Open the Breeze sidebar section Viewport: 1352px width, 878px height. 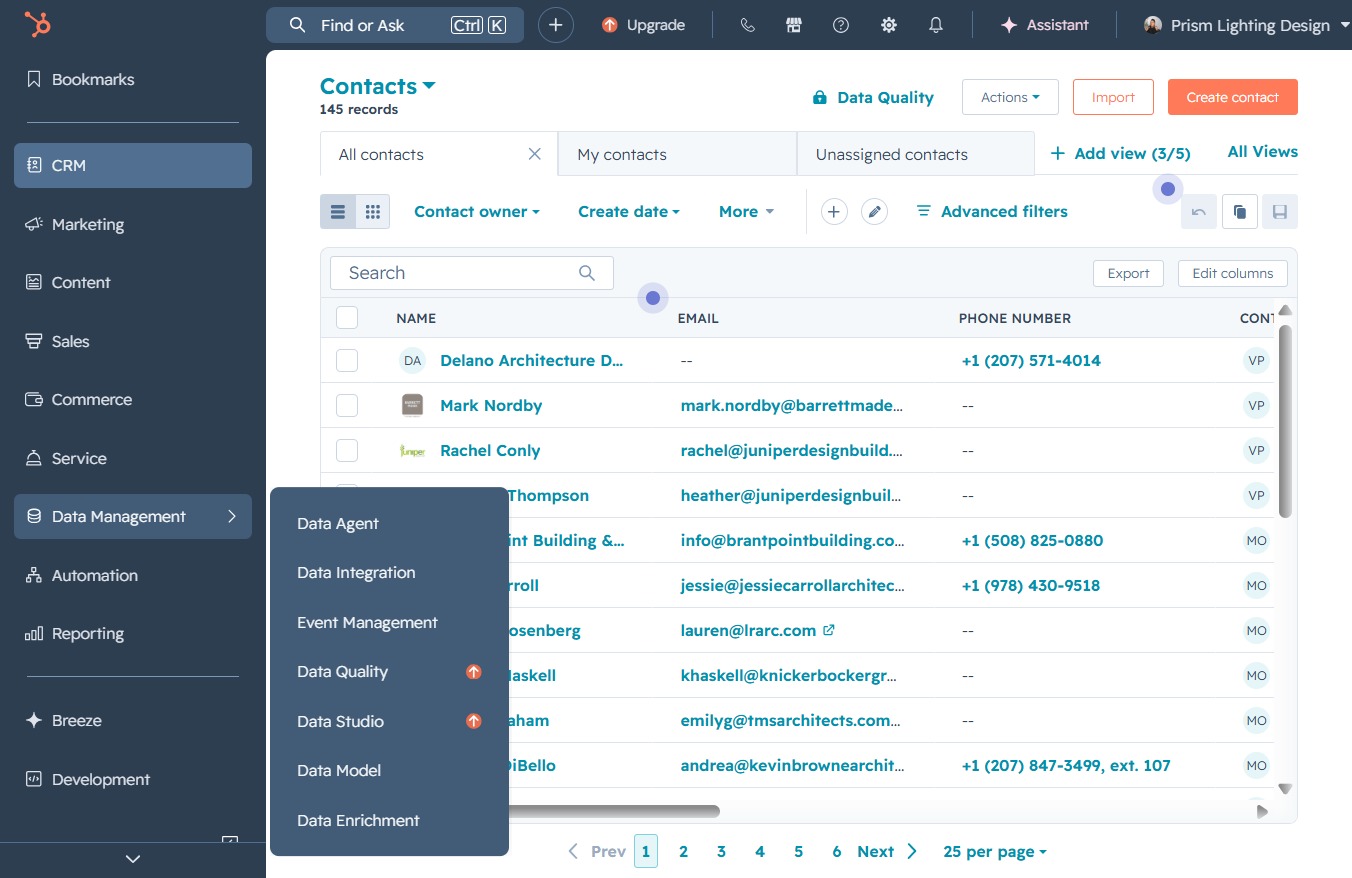pos(133,720)
